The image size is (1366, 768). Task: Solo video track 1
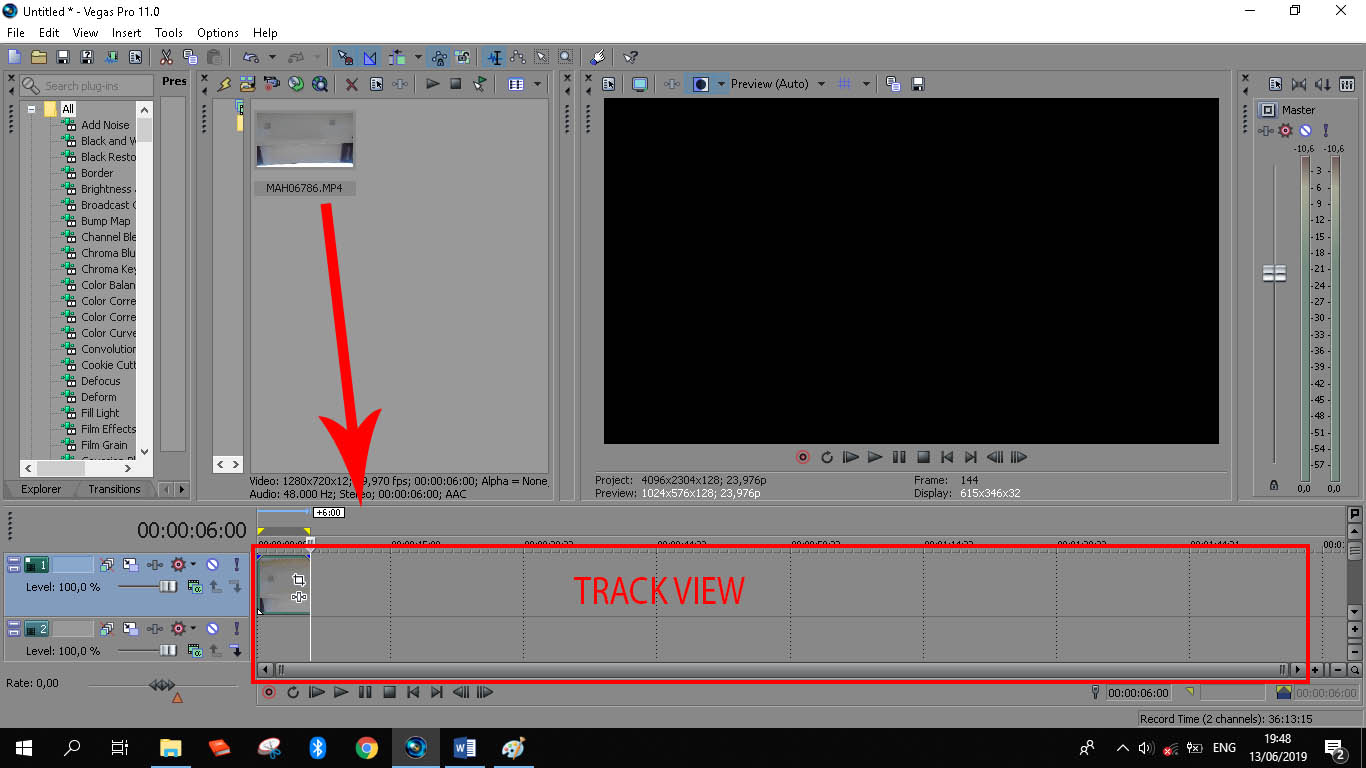[236, 565]
